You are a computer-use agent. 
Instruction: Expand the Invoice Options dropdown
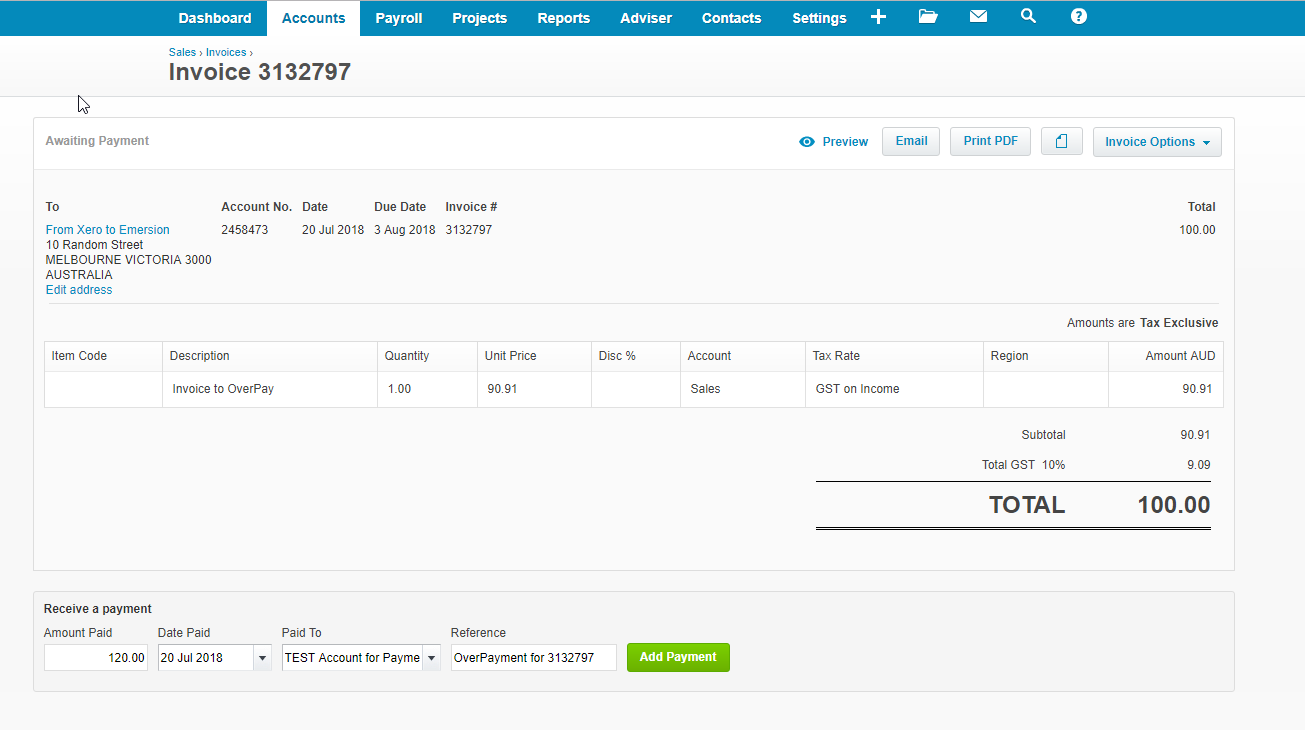coord(1156,142)
